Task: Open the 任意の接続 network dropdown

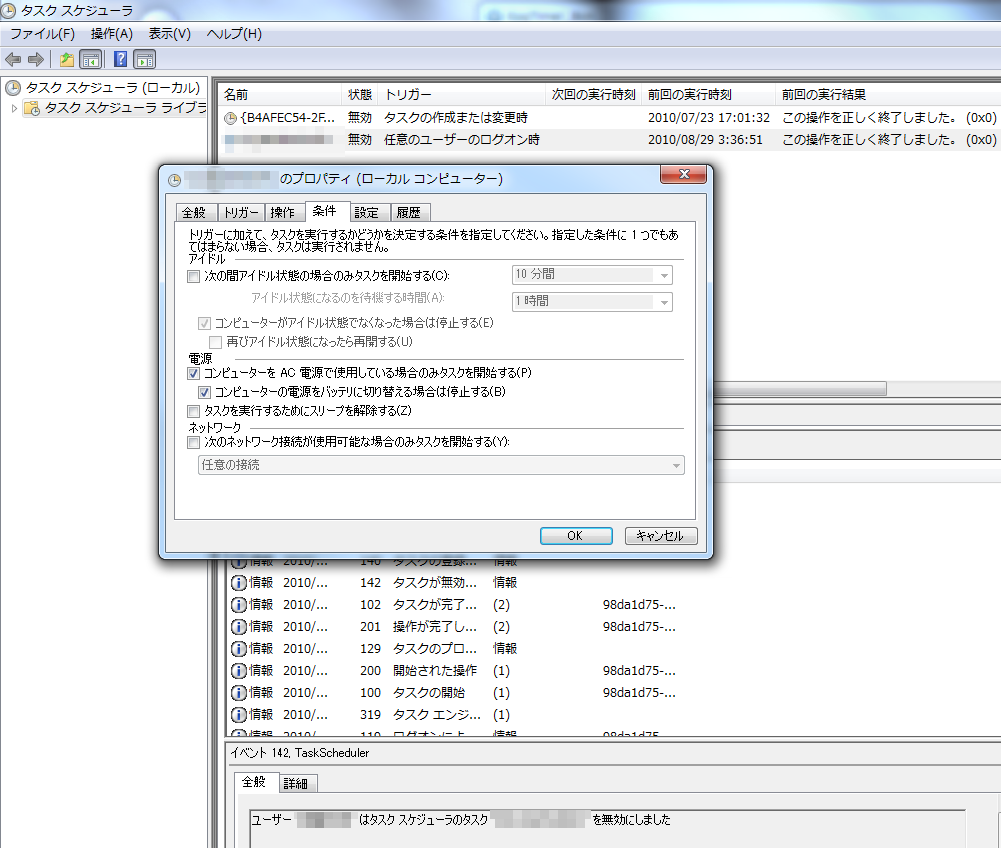Action: coord(676,466)
